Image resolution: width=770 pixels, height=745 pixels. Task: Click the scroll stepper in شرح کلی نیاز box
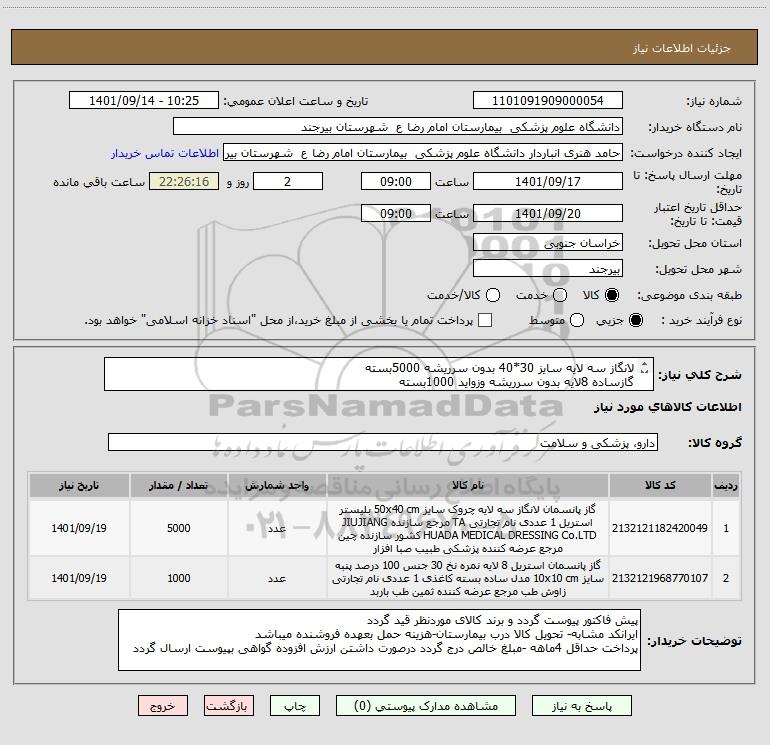[x=645, y=368]
